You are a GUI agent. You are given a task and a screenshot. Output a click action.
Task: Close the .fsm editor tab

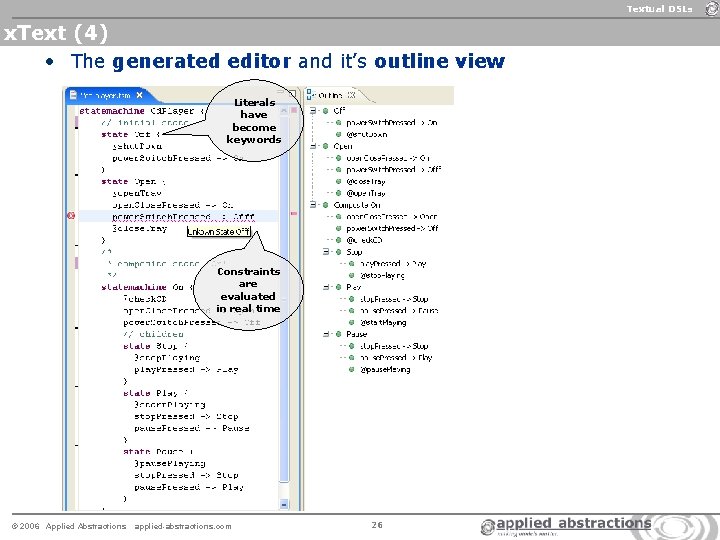139,95
